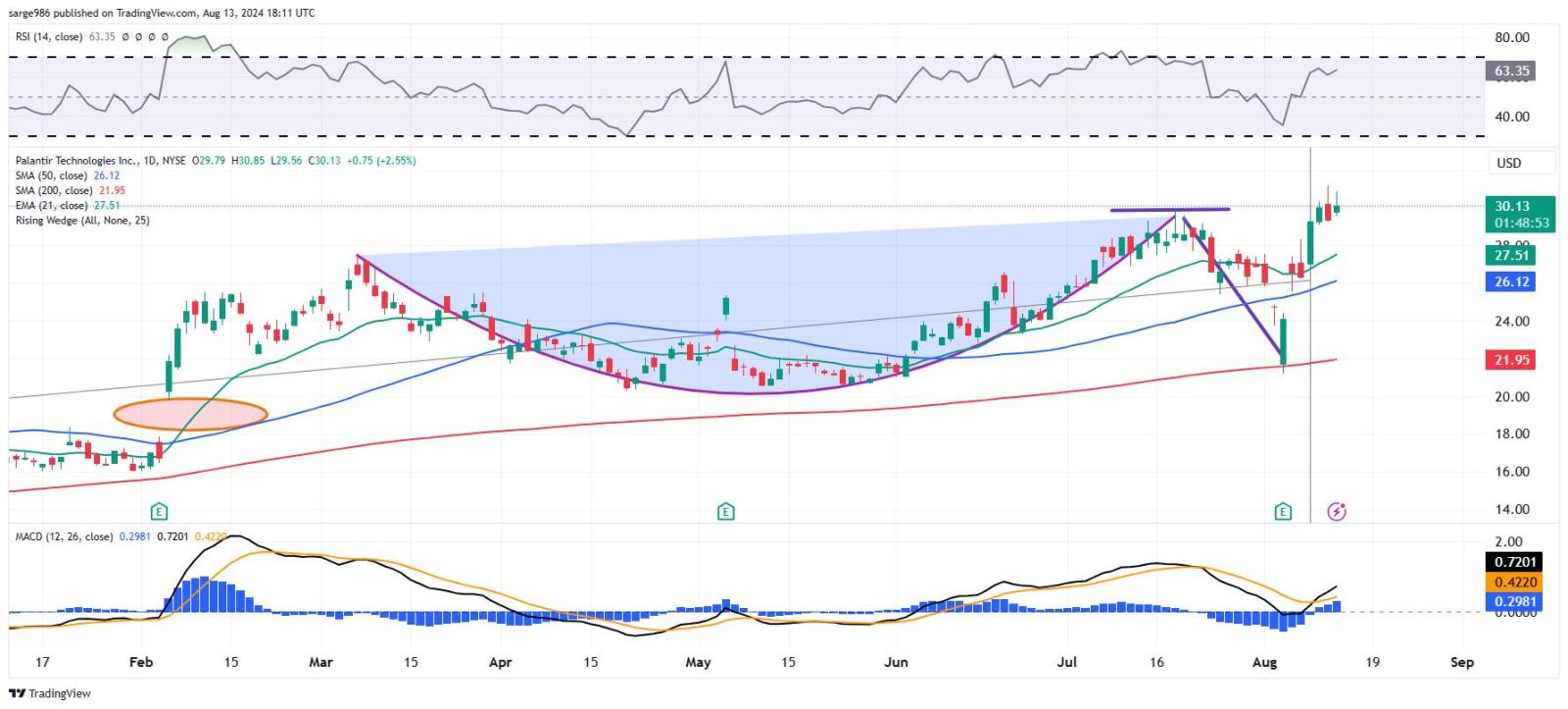Click the earnings E marker near February
The image size is (1568, 709).
pos(159,511)
